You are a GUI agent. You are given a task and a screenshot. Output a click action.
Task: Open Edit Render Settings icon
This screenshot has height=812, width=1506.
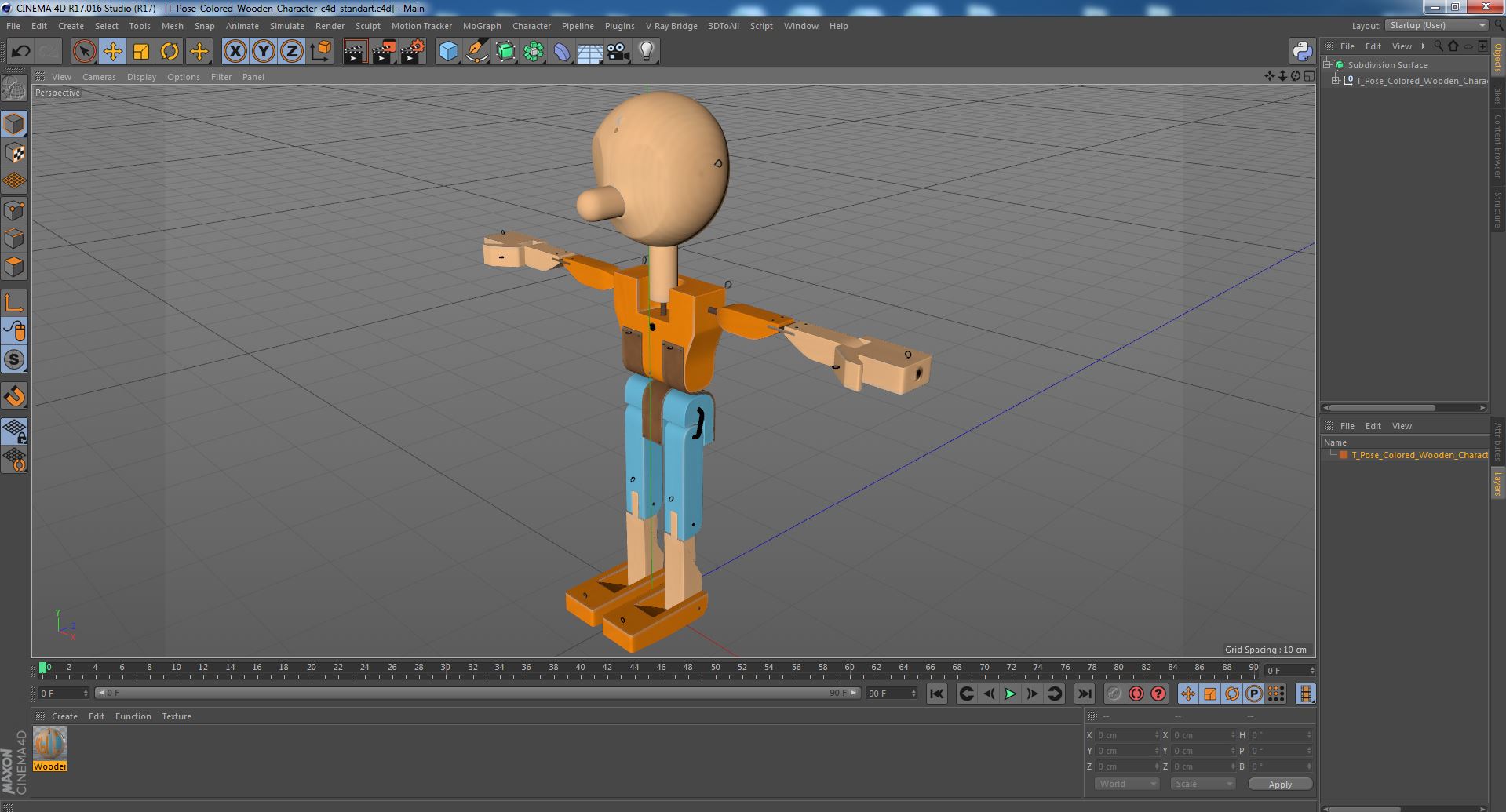412,52
